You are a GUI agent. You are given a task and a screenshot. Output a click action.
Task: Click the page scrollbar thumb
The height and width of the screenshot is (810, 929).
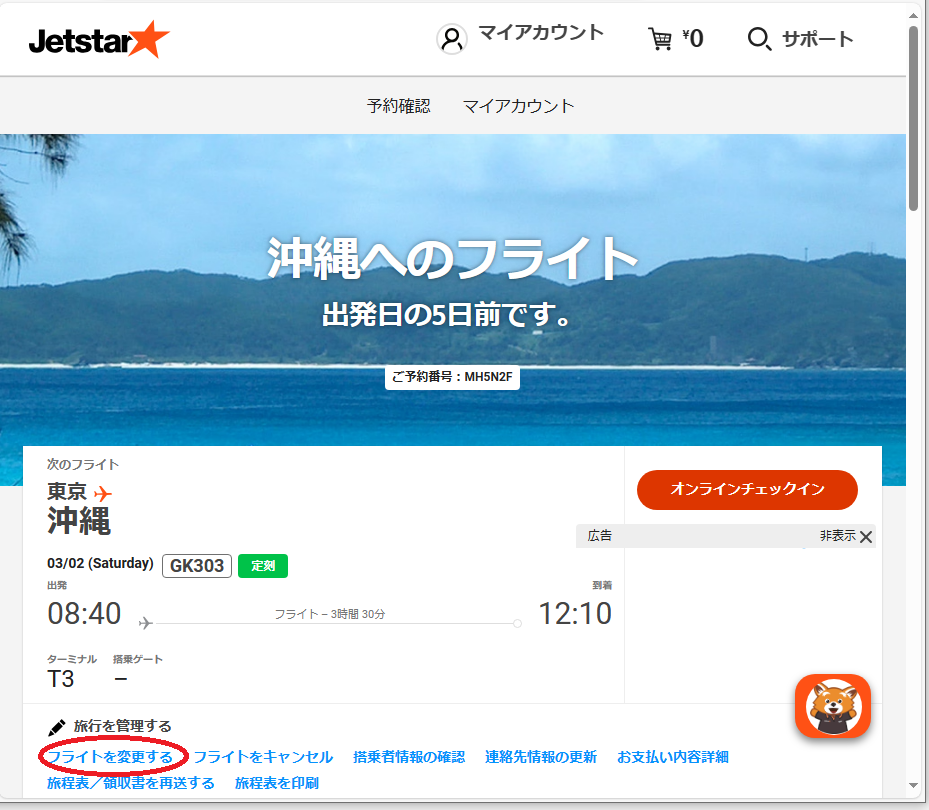pos(914,119)
